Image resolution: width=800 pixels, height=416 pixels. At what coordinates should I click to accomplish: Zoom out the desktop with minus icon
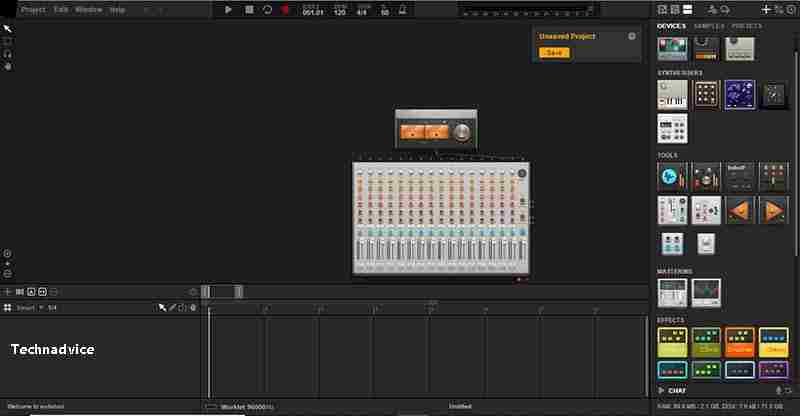[x=7, y=274]
